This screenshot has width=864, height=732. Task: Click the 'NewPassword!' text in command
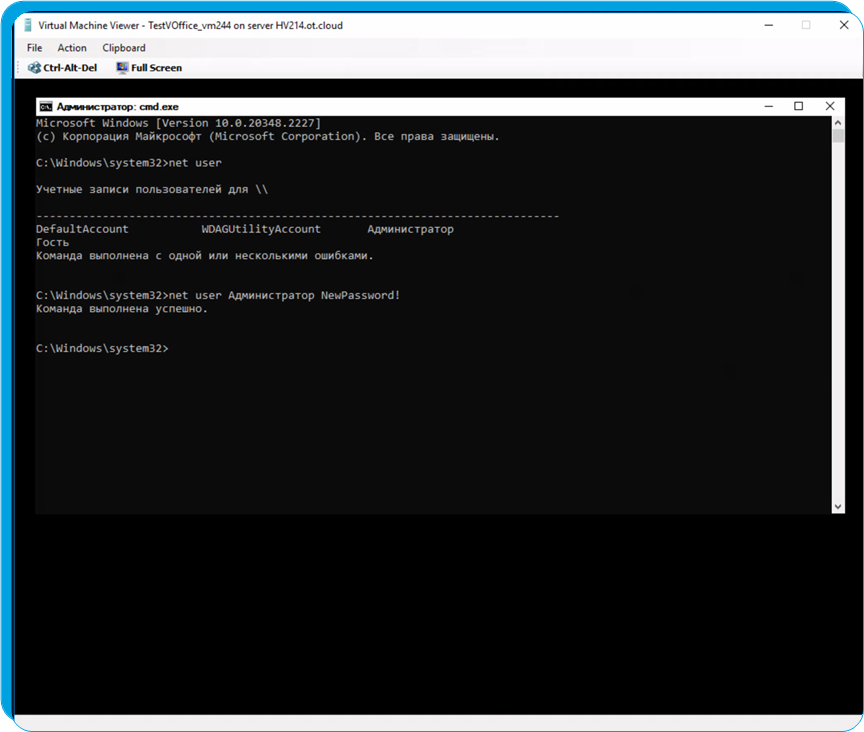pyautogui.click(x=360, y=295)
